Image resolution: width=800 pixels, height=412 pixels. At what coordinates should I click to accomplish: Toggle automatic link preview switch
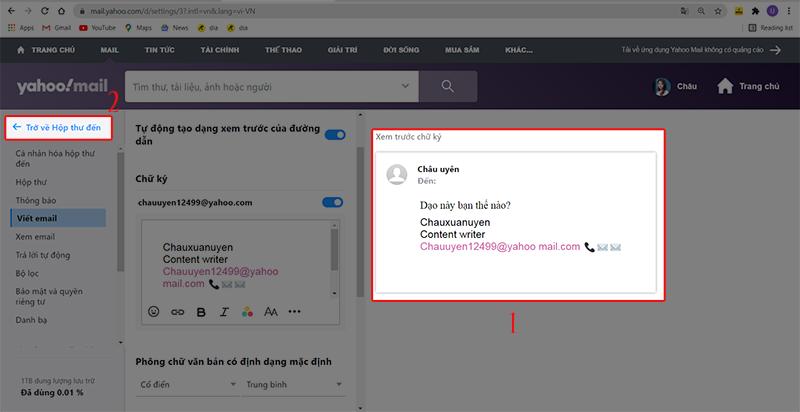point(335,135)
